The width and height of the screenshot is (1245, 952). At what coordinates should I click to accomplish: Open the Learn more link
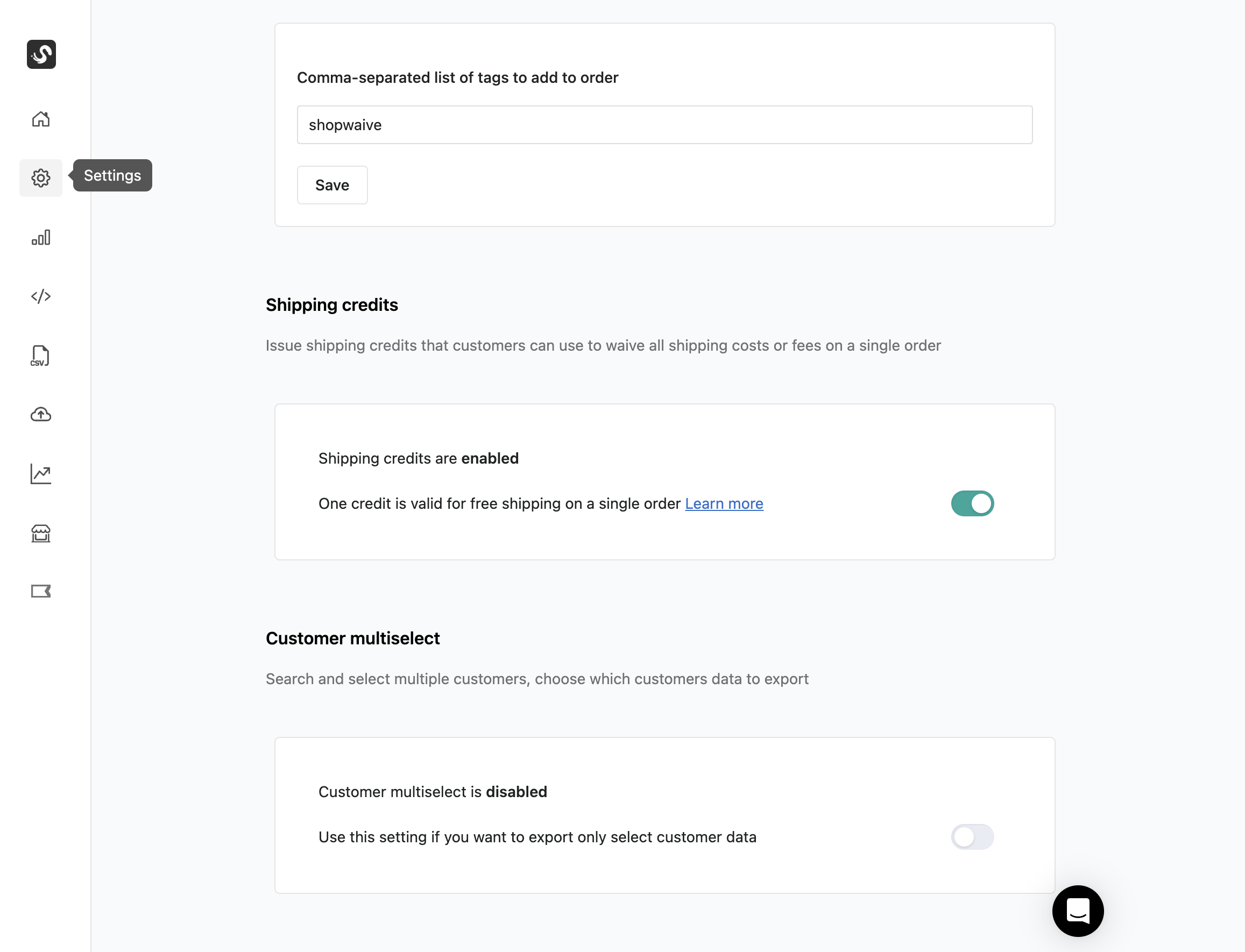pyautogui.click(x=724, y=504)
